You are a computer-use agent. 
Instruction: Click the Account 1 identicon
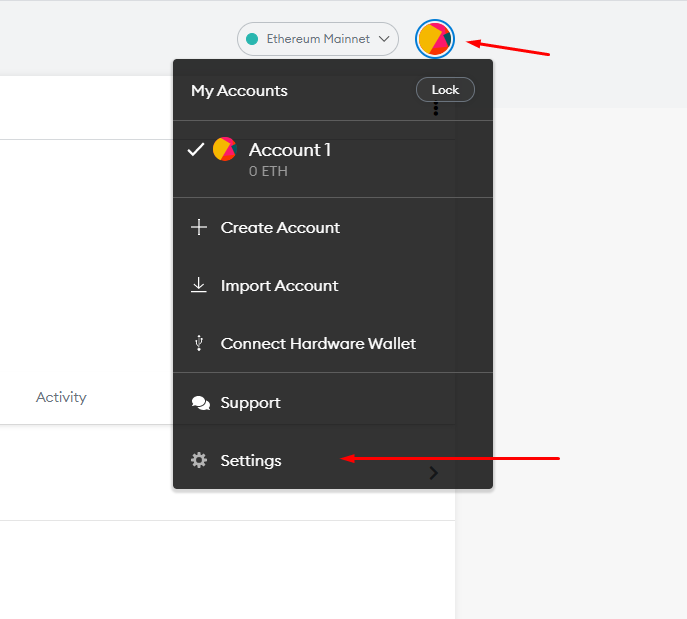pyautogui.click(x=225, y=149)
